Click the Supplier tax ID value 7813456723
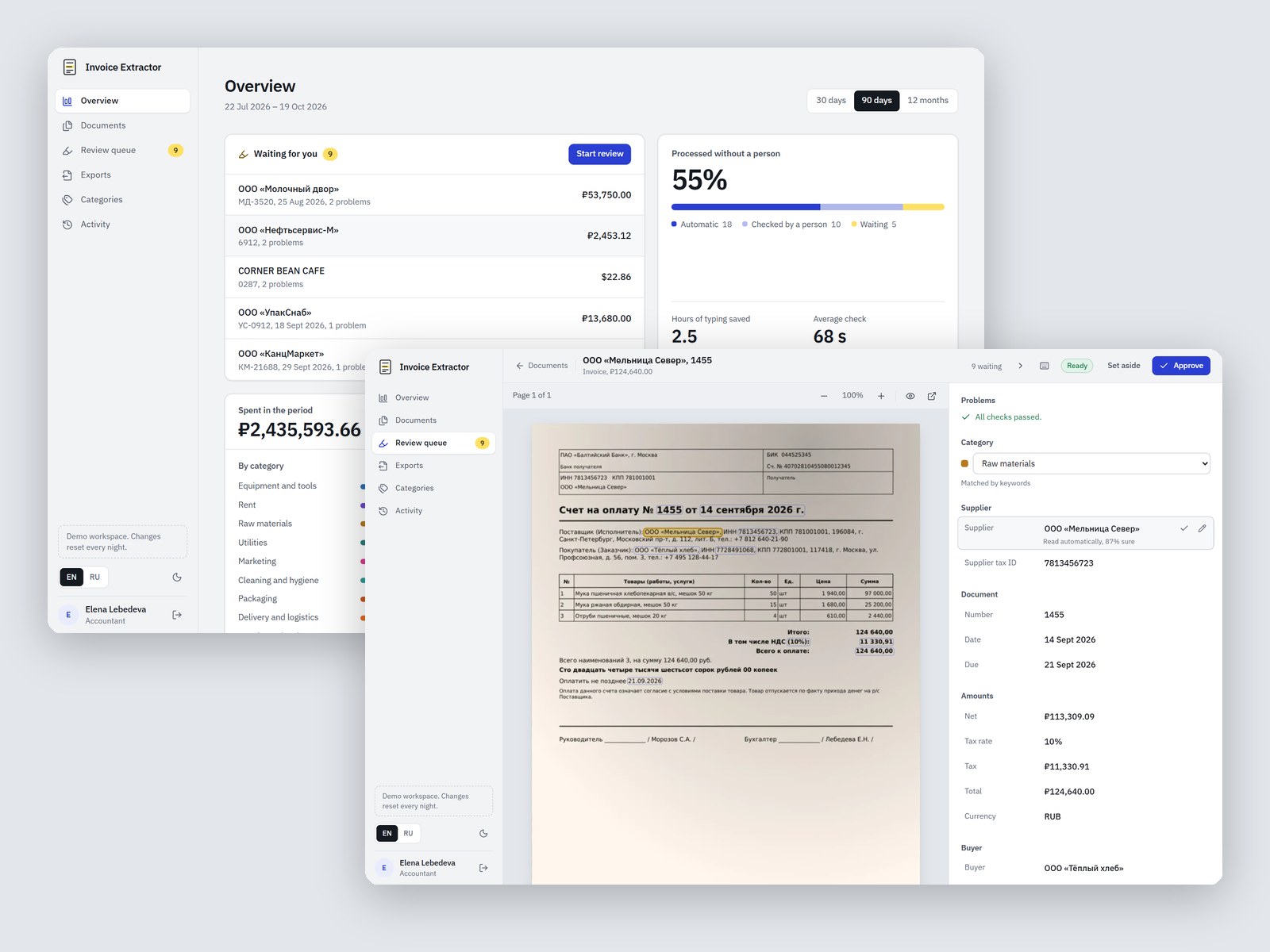This screenshot has width=1270, height=952. pos(1068,563)
